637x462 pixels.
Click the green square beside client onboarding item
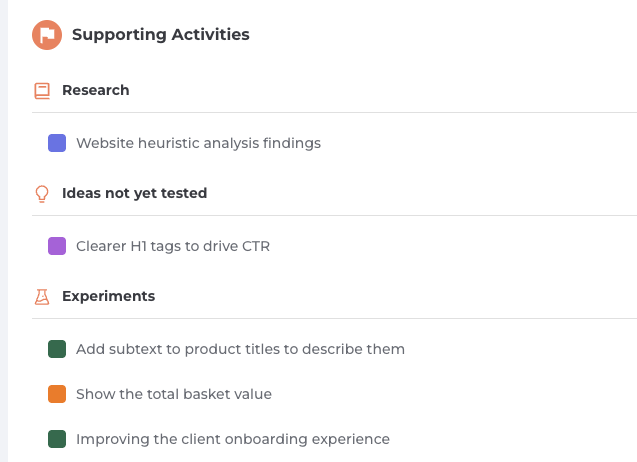(57, 439)
